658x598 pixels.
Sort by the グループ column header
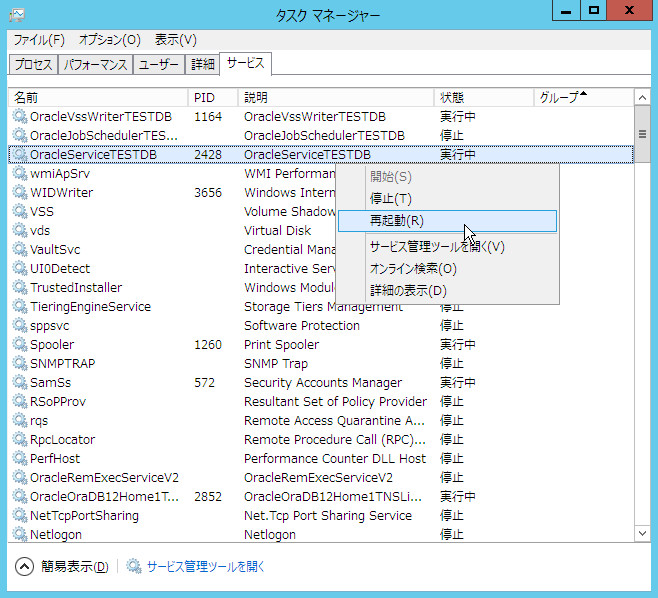[584, 97]
